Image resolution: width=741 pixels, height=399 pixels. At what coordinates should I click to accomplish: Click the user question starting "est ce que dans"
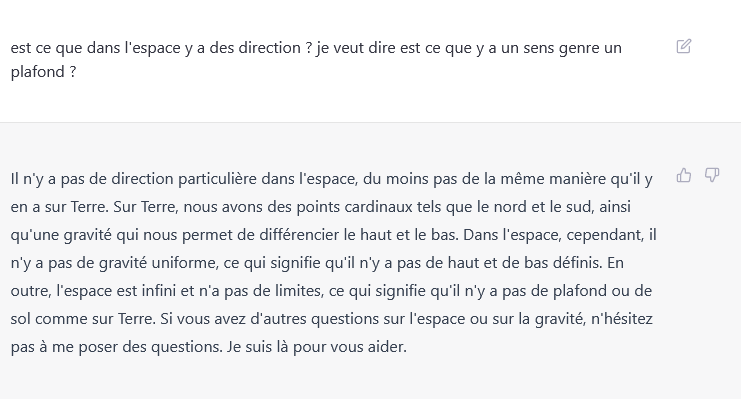click(x=316, y=60)
